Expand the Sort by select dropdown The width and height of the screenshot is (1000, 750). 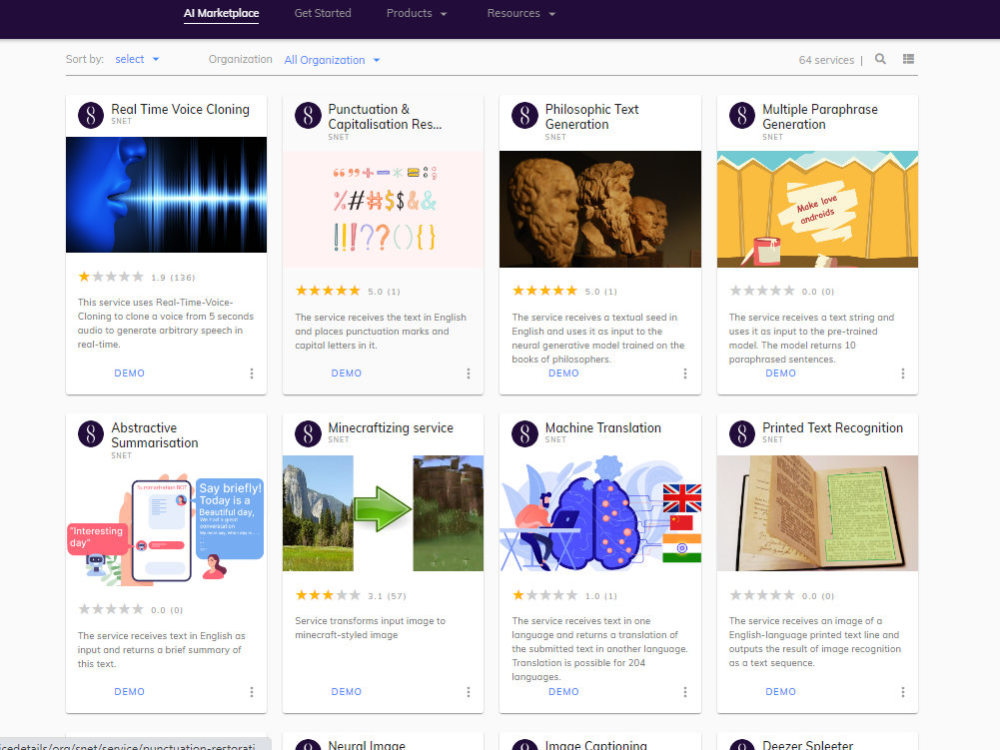coord(136,59)
